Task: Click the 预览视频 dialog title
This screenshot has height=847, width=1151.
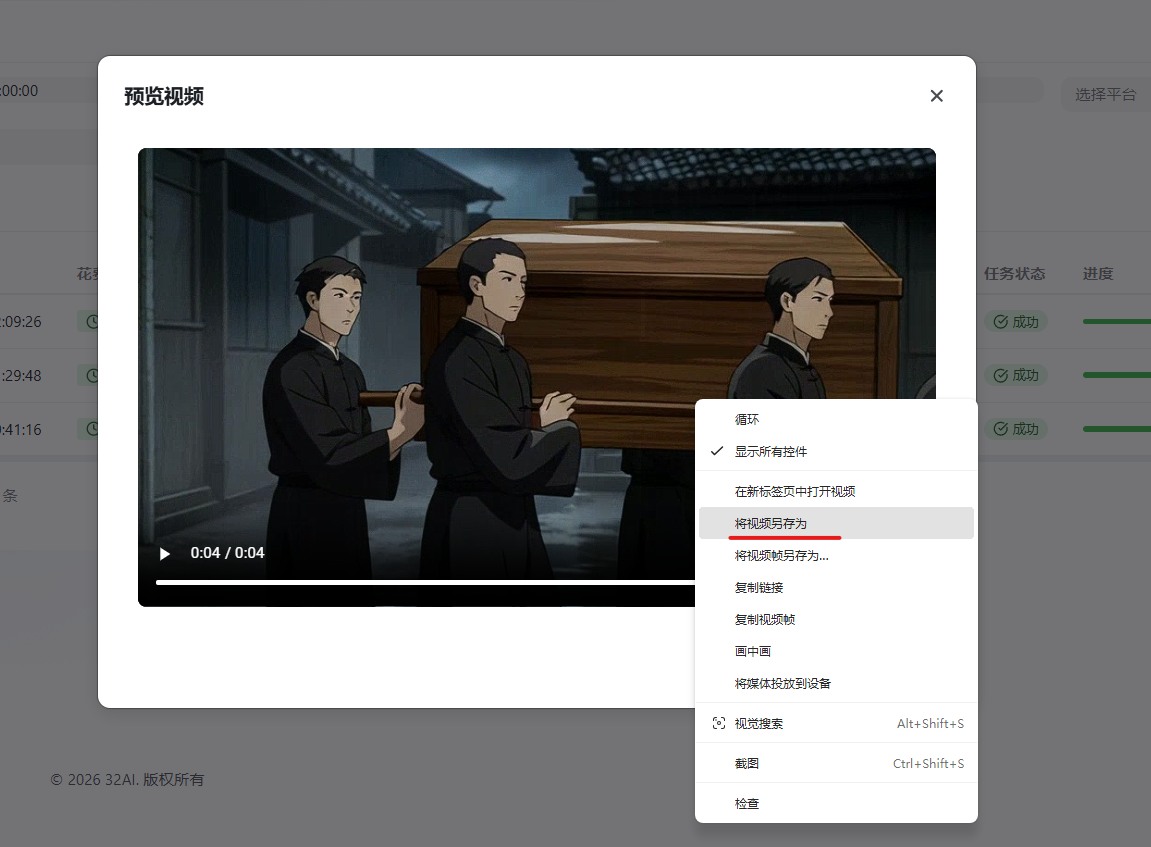Action: coord(164,96)
